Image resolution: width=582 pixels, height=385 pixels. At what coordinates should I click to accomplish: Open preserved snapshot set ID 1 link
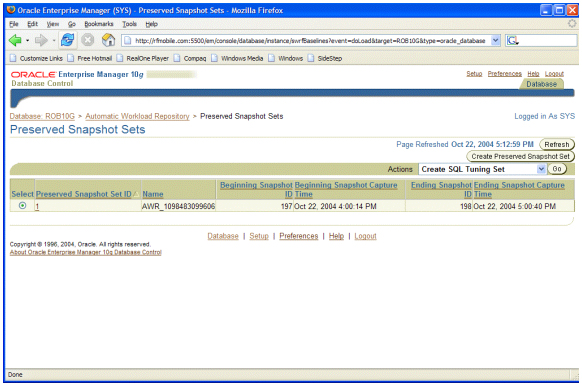pyautogui.click(x=37, y=206)
